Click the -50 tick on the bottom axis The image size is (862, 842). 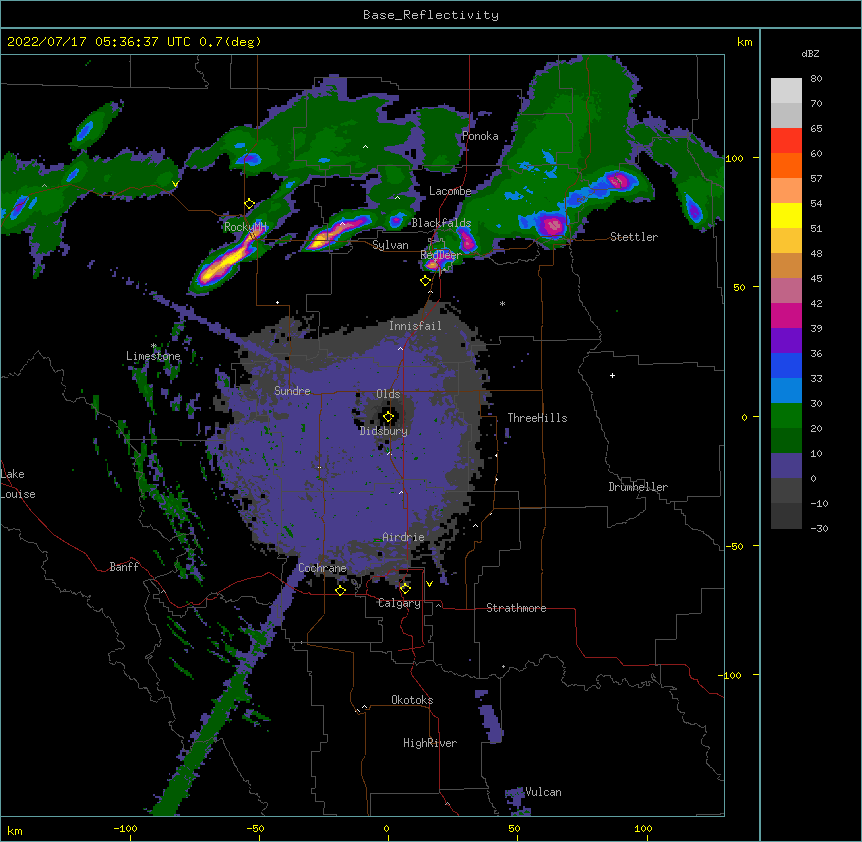click(x=255, y=828)
